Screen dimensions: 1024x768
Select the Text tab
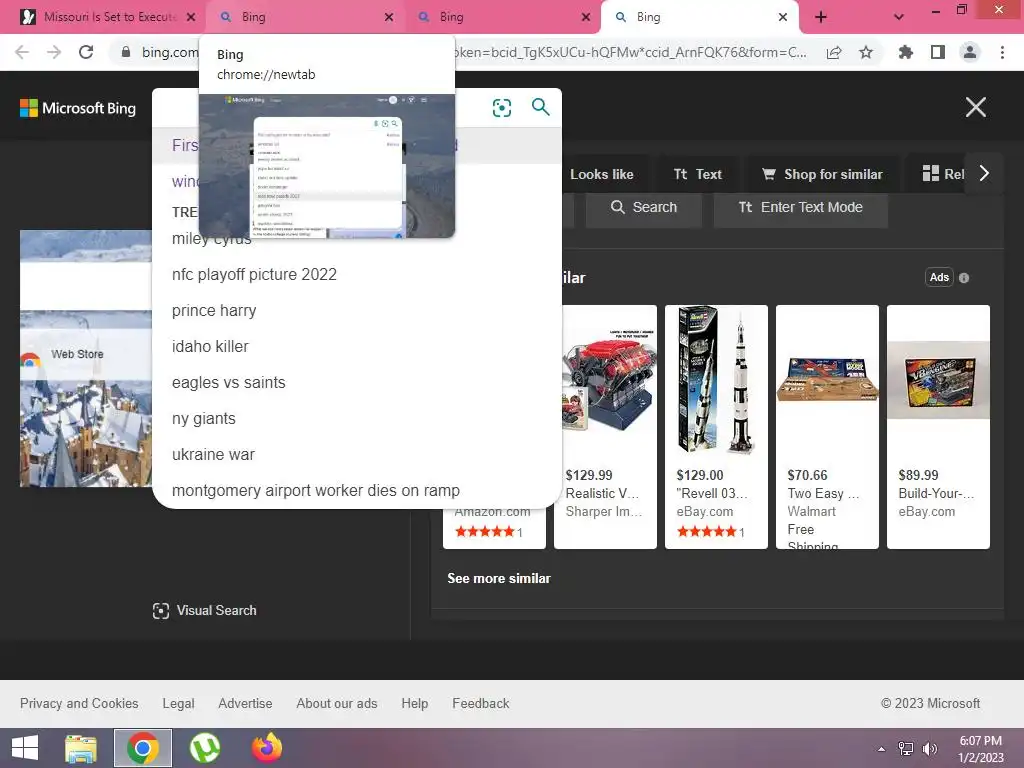tap(697, 174)
